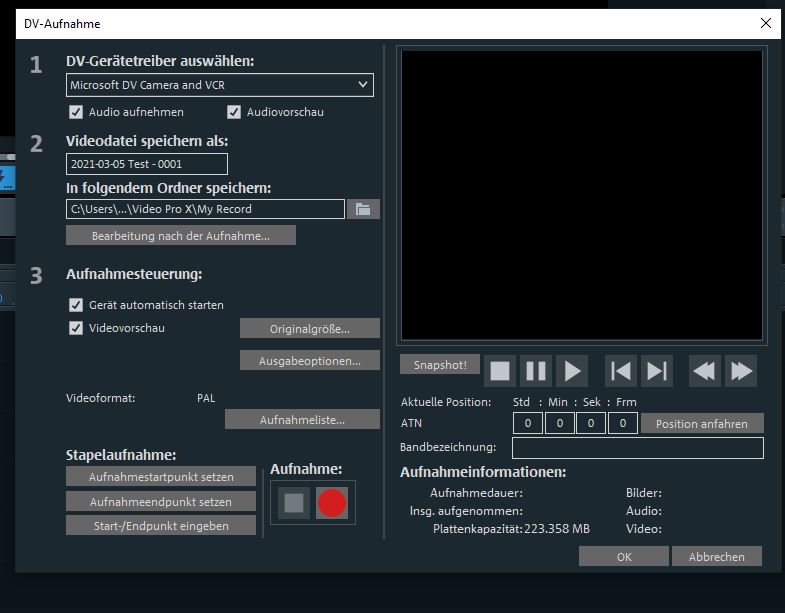The height and width of the screenshot is (613, 785).
Task: Click the Bandbezeichnung text field
Action: tap(638, 448)
